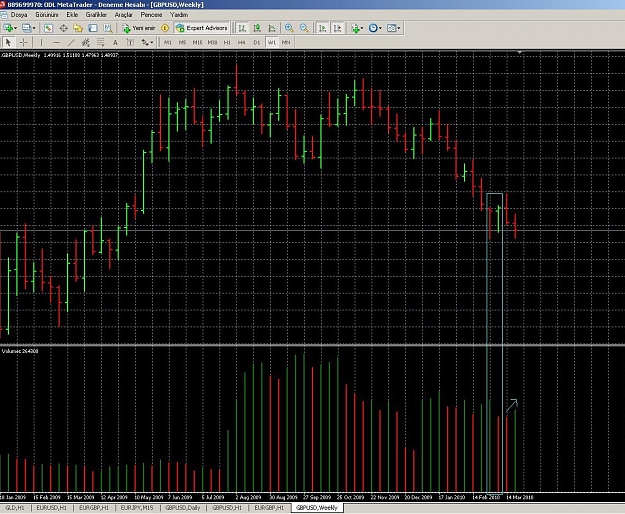Select the GBPUSD,Weekly chart tab

[317, 508]
